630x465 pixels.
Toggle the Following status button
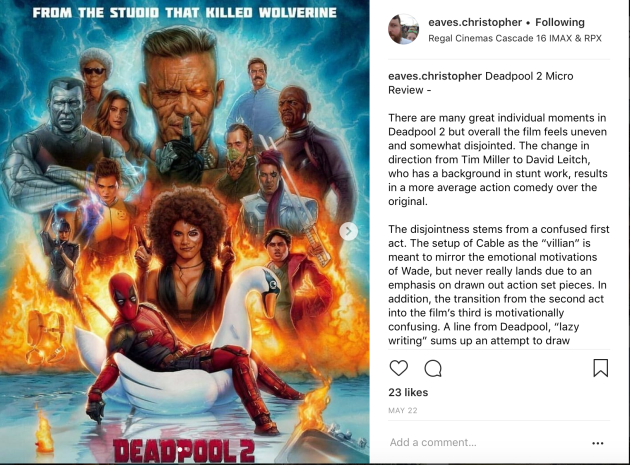(560, 22)
